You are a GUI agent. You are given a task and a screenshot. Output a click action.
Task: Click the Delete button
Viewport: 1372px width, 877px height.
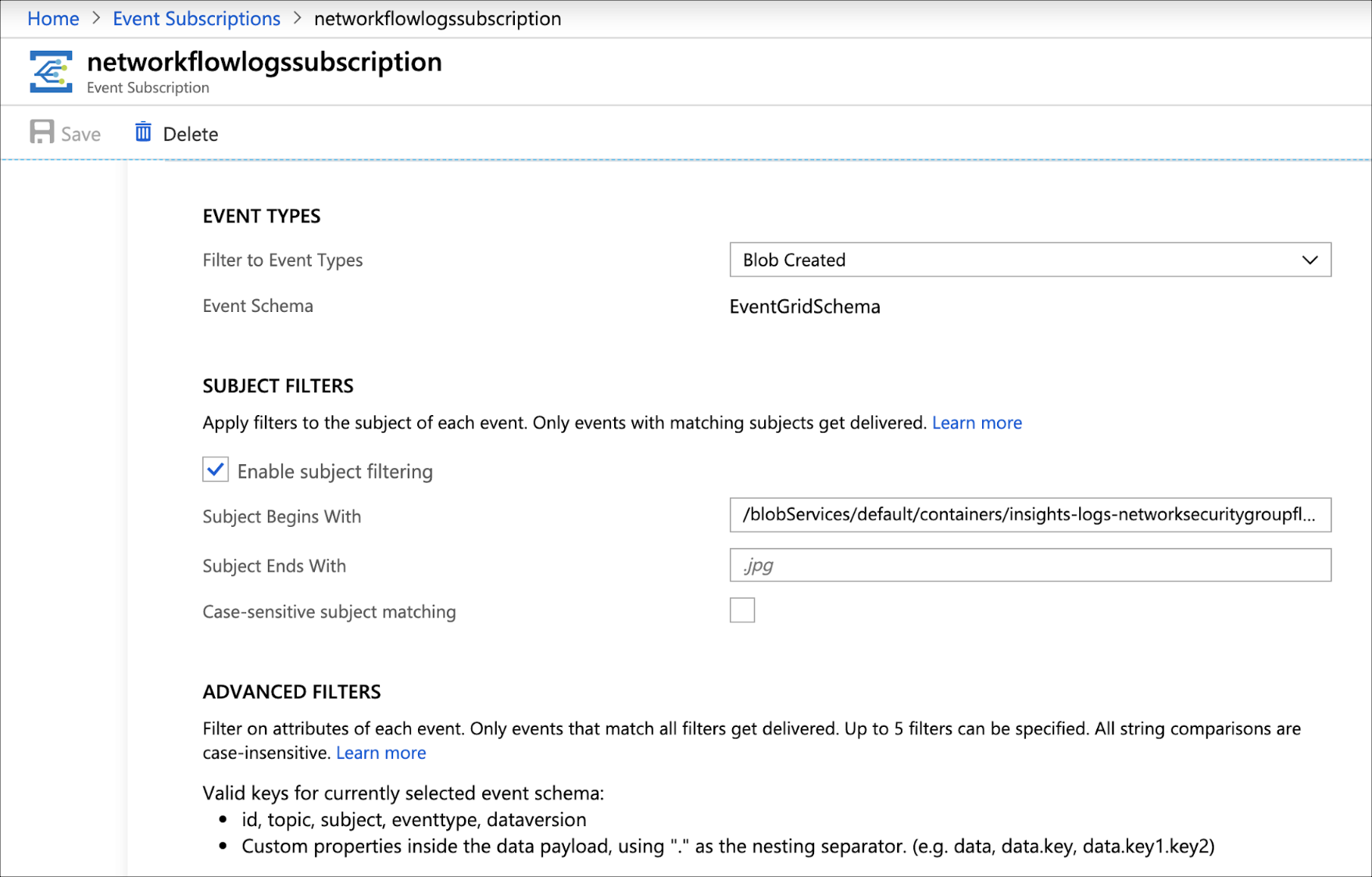pos(189,133)
